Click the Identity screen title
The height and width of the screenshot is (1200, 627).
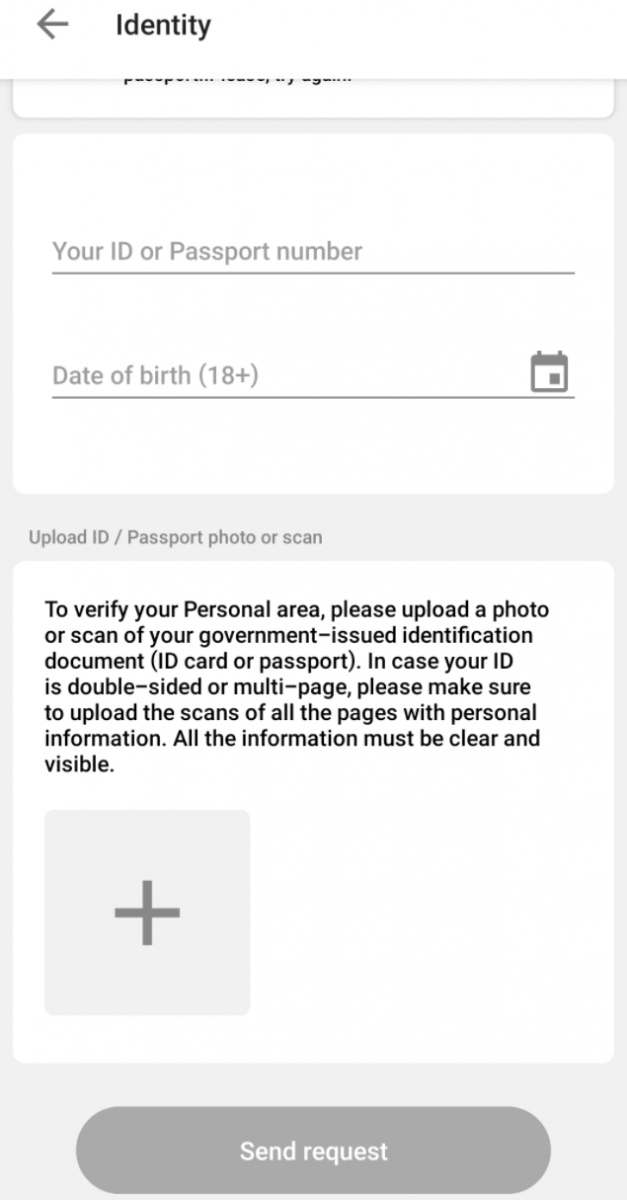[163, 24]
